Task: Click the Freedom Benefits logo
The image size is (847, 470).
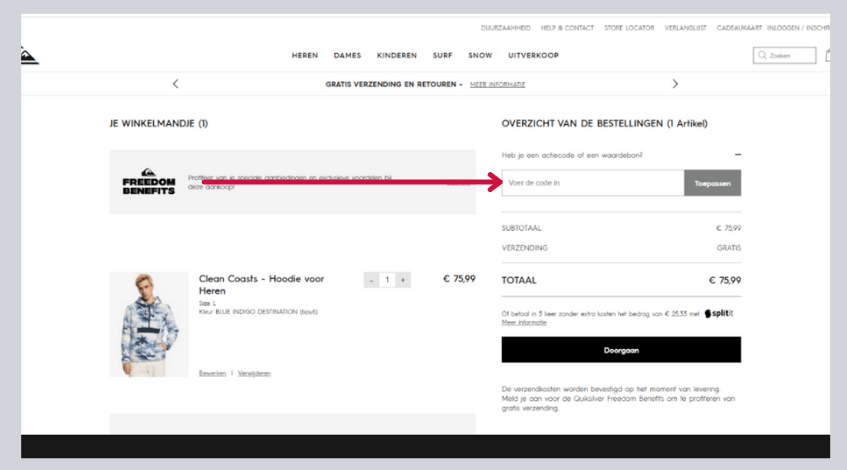Action: pos(149,182)
